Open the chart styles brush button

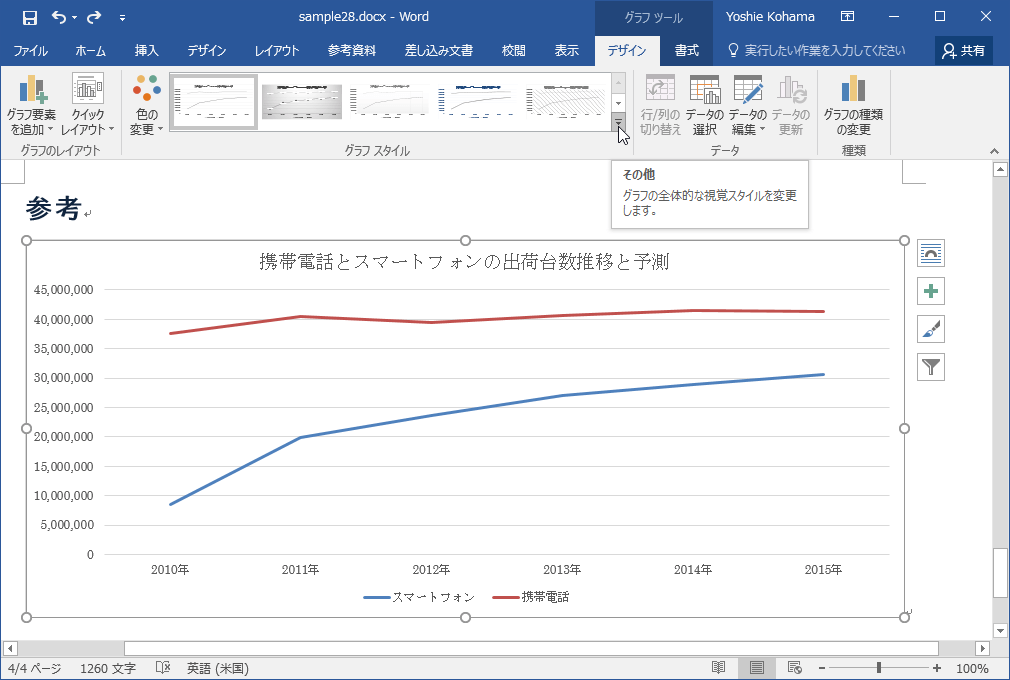(x=931, y=329)
